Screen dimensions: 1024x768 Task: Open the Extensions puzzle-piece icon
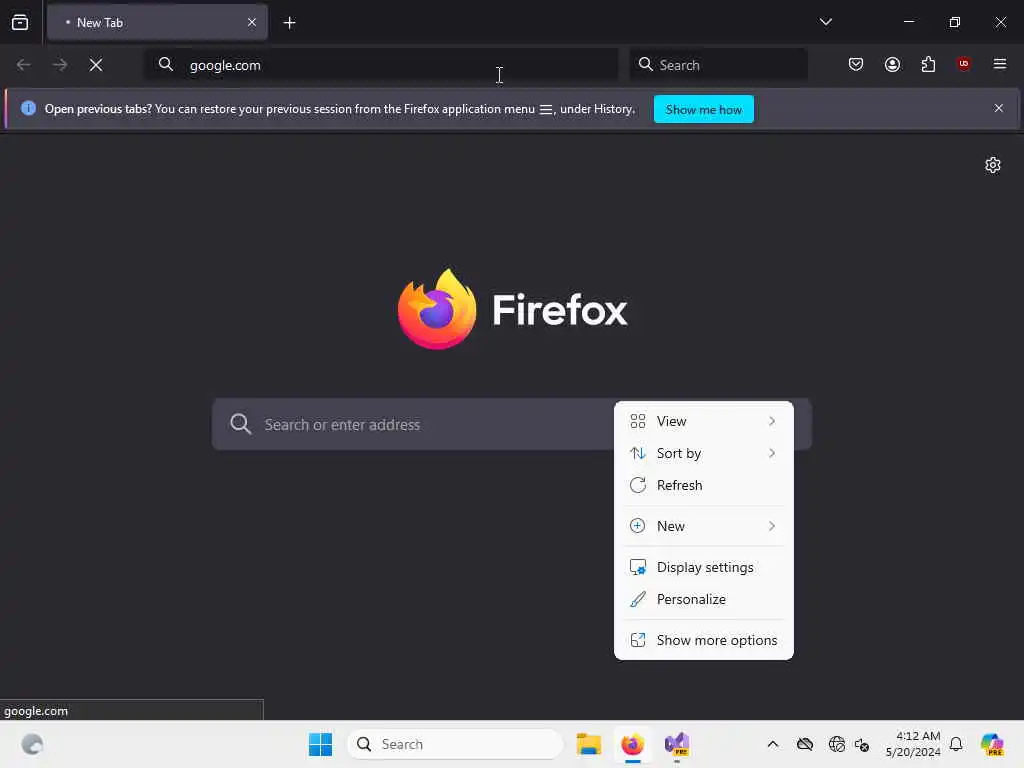pos(928,64)
